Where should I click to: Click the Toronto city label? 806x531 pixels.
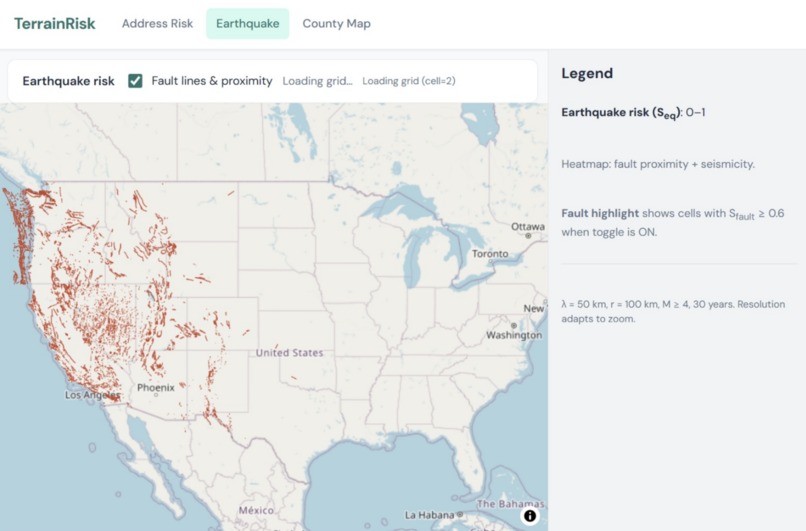[490, 253]
